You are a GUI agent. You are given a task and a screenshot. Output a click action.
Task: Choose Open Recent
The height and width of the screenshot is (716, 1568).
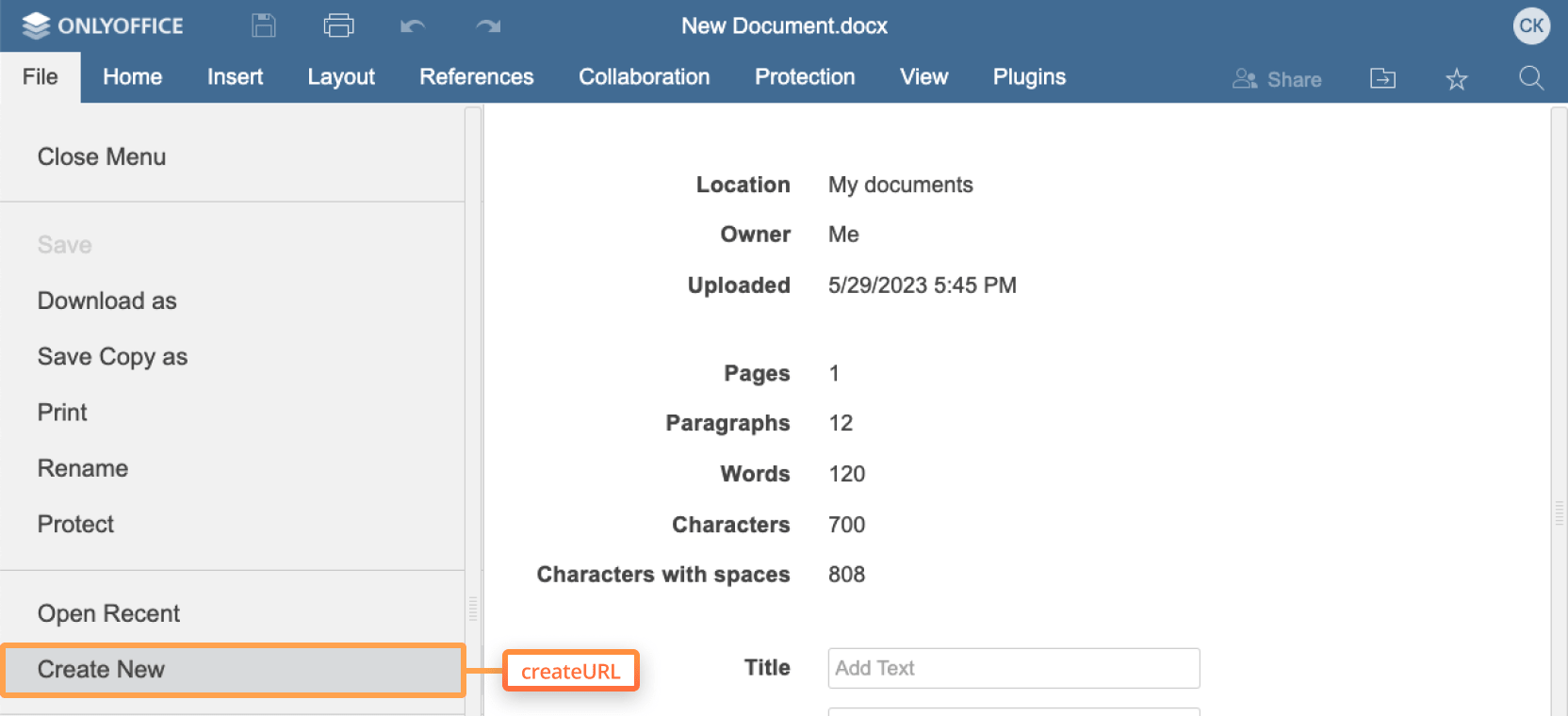tap(232, 613)
